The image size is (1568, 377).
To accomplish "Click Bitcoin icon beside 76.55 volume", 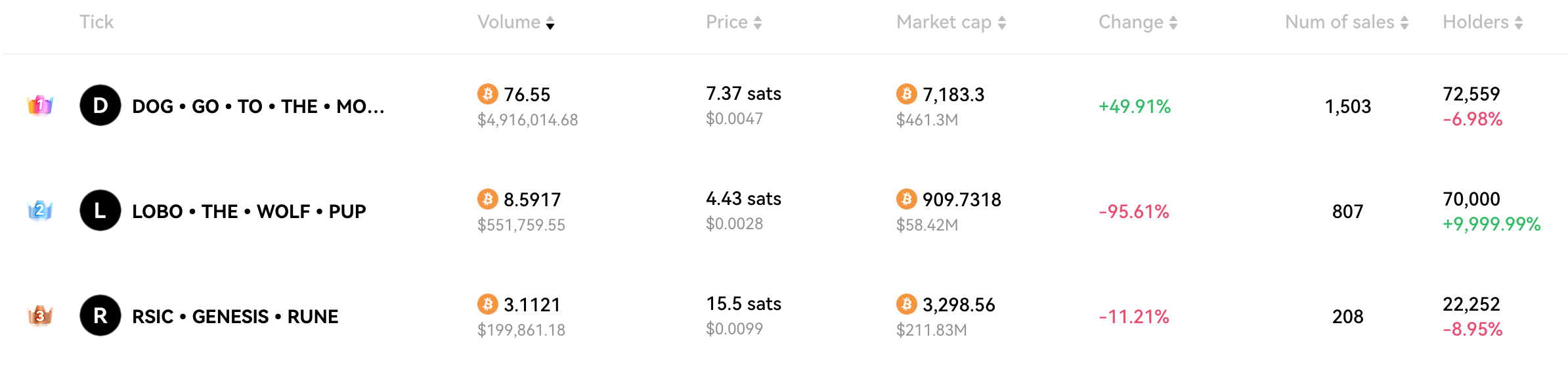I will 487,94.
